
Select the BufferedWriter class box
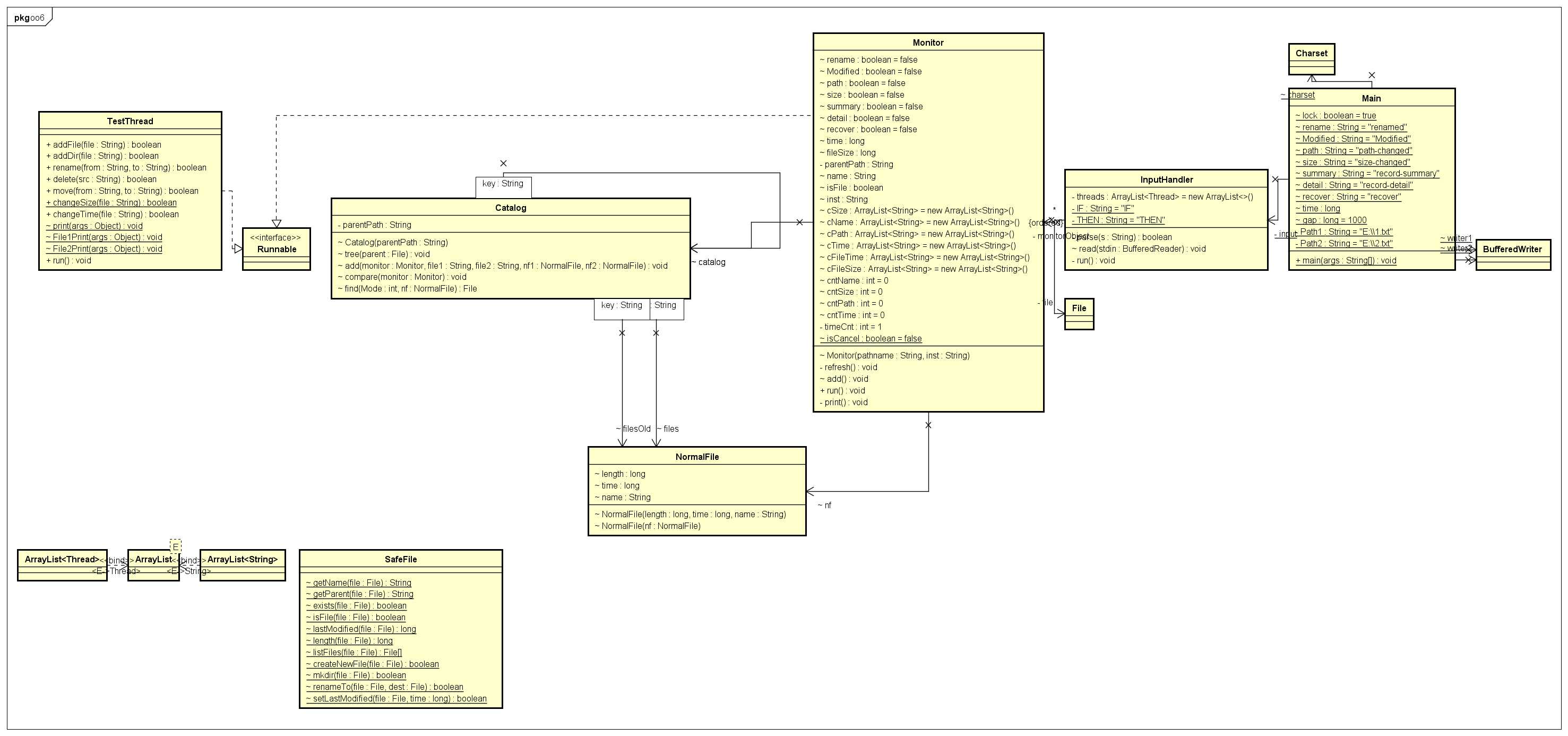[1513, 254]
